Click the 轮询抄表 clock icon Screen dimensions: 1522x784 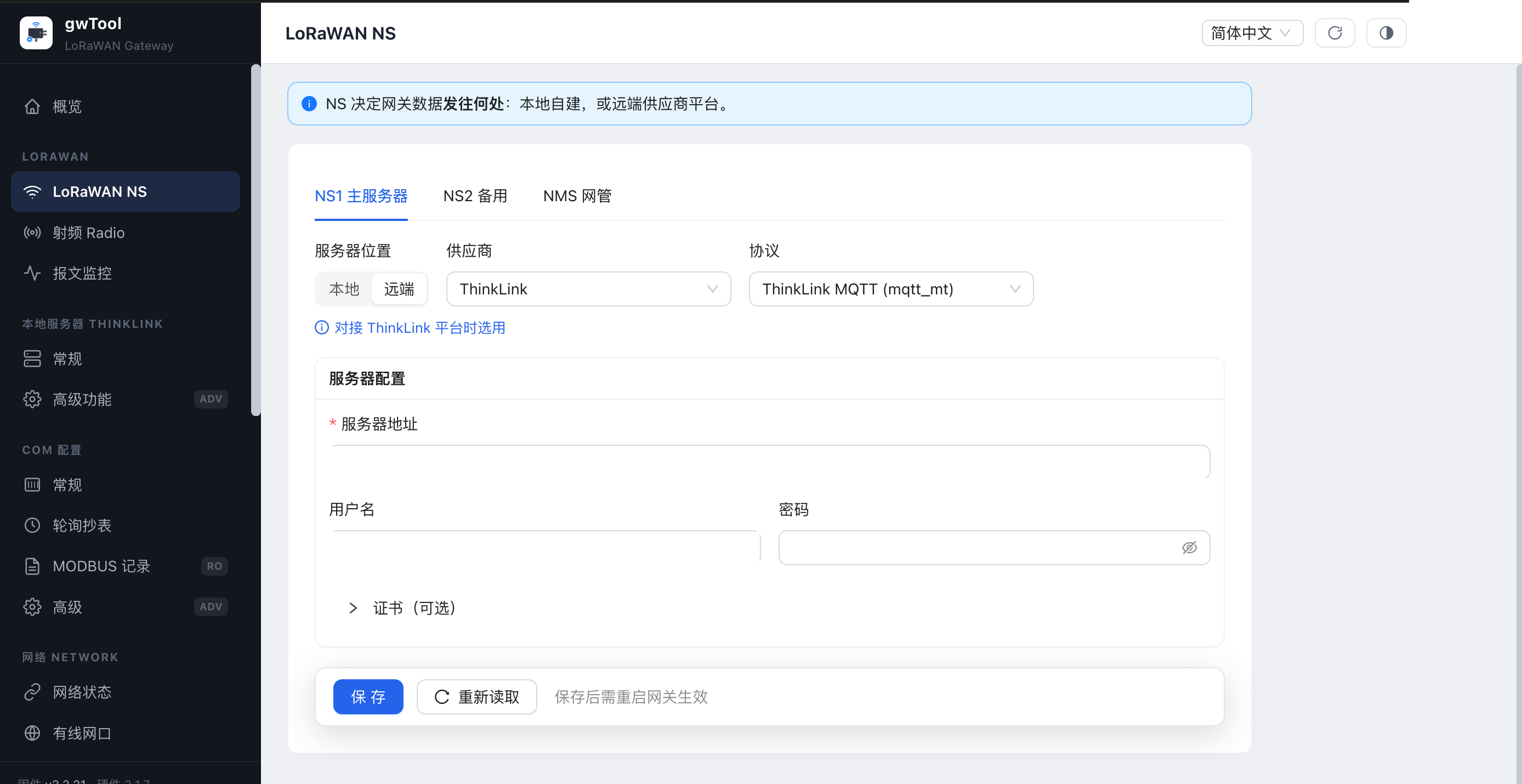(x=32, y=525)
